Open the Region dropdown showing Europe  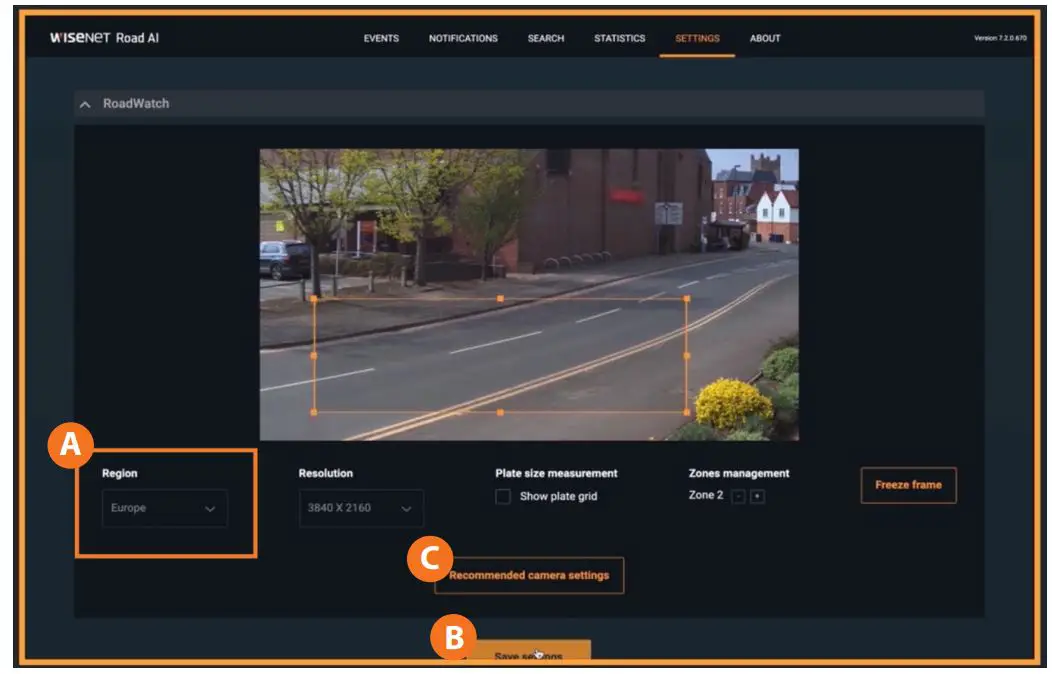point(167,509)
